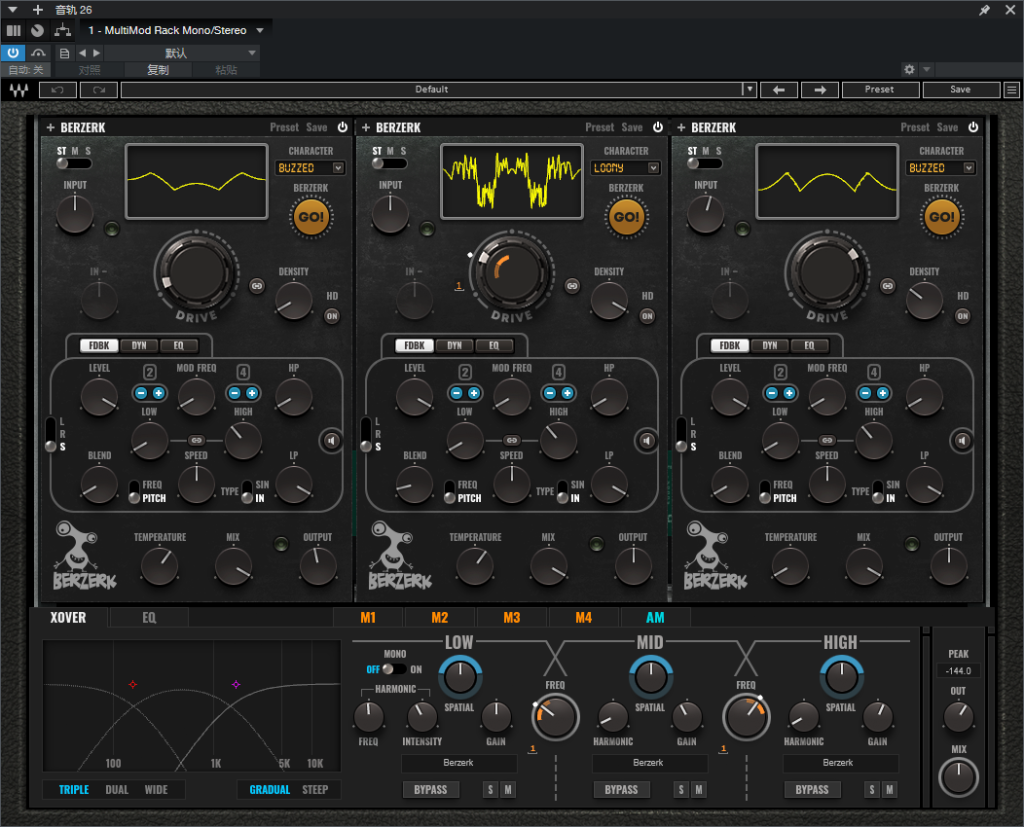1024x827 pixels.
Task: Click speaker monitor icon in second Berzerk
Action: coord(647,441)
